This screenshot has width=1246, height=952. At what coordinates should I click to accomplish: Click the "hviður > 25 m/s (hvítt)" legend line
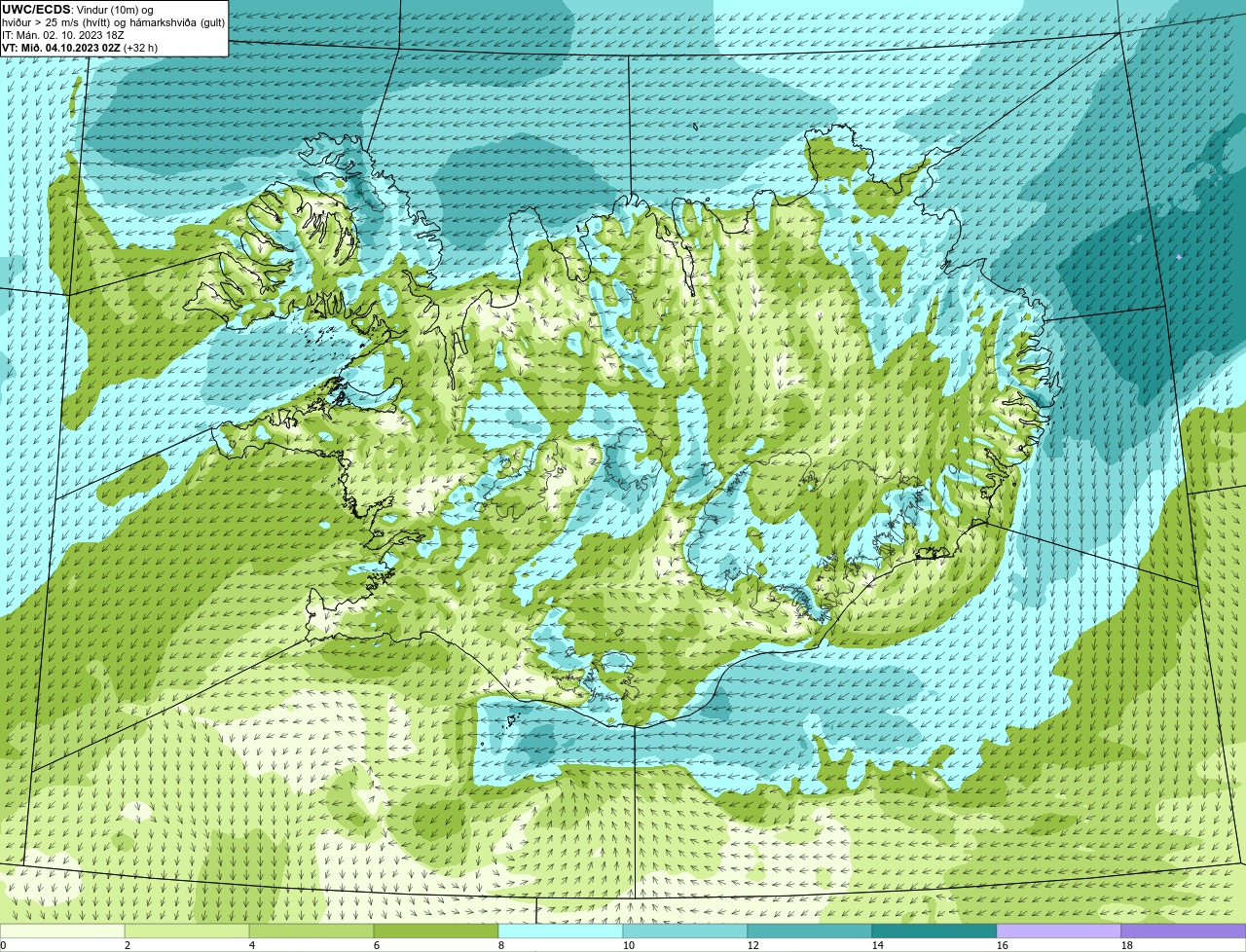pos(57,22)
